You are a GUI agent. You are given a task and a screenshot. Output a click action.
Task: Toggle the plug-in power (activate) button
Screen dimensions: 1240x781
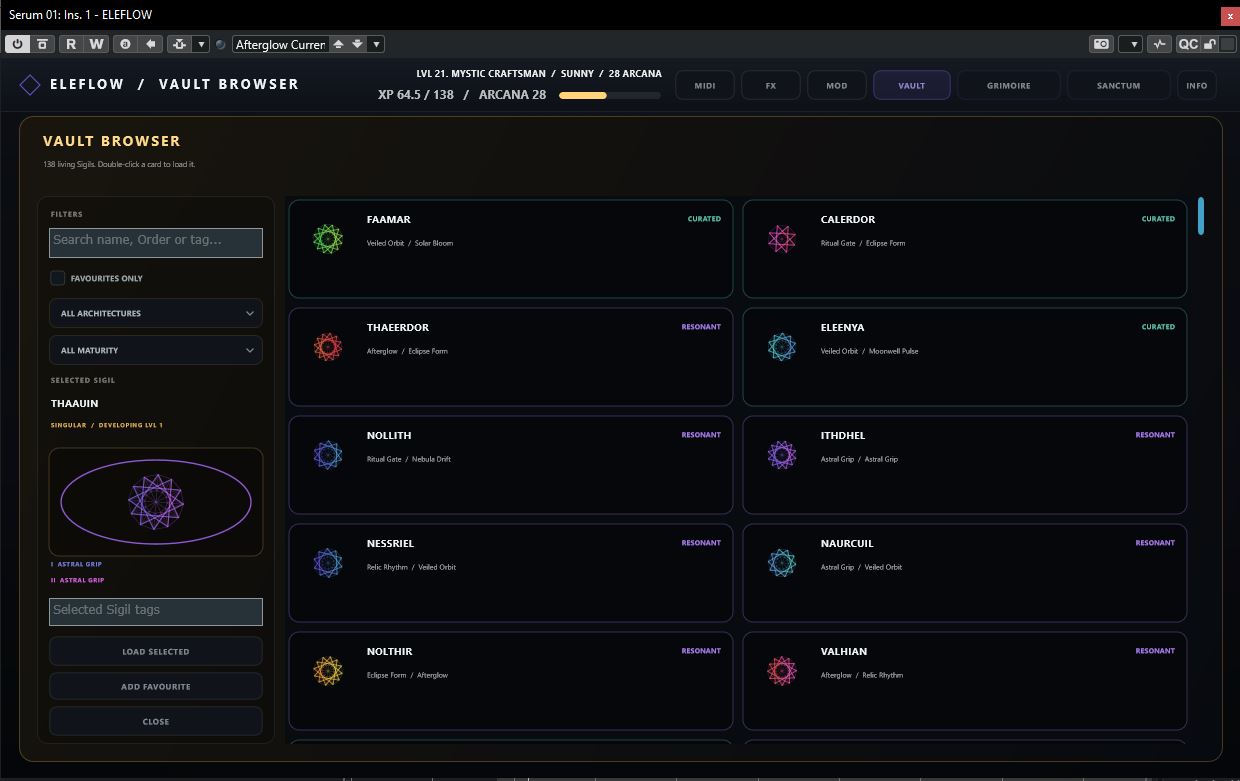tap(18, 44)
